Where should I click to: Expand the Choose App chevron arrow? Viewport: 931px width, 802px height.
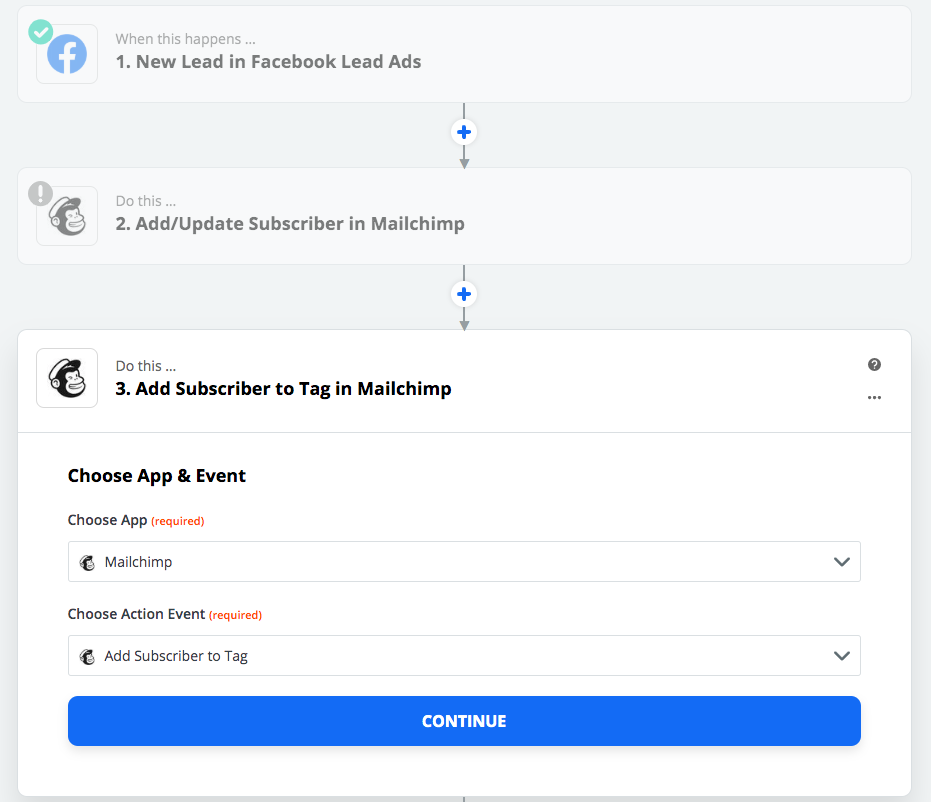pyautogui.click(x=841, y=562)
